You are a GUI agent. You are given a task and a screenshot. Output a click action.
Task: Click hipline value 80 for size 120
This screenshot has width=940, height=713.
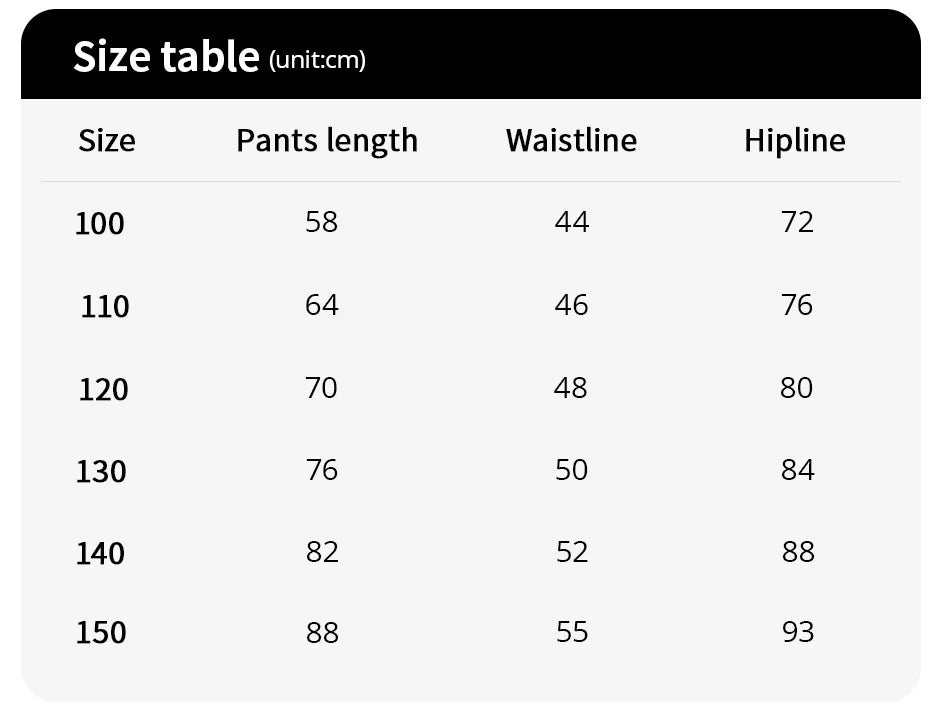click(797, 388)
